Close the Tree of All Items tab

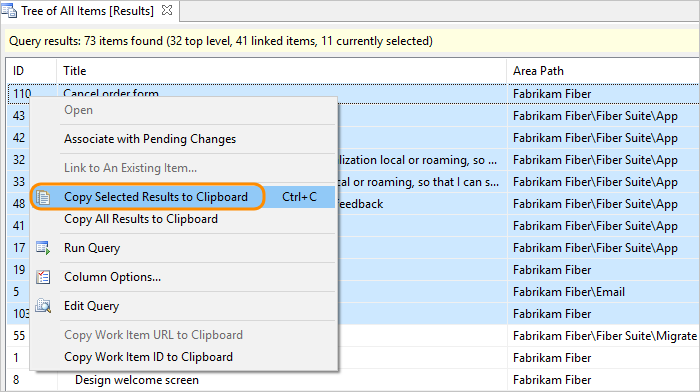point(167,10)
